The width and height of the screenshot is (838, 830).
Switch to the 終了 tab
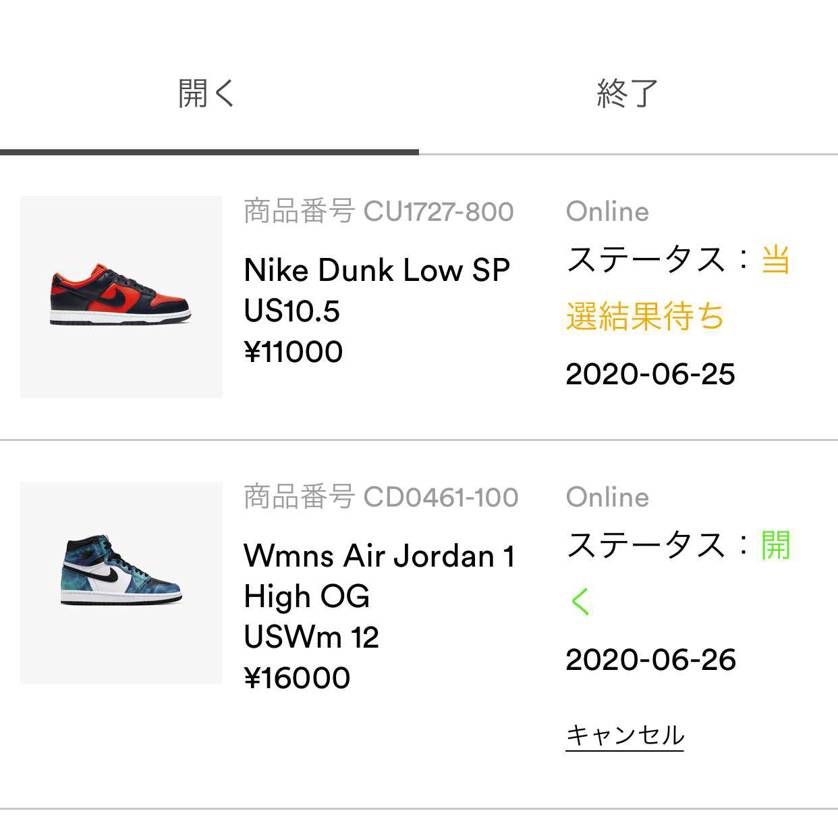click(627, 93)
